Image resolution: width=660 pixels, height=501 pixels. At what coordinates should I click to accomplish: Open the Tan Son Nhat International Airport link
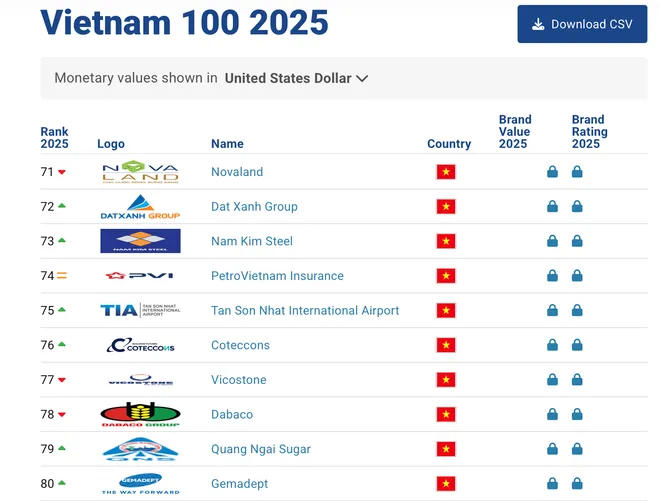coord(305,311)
